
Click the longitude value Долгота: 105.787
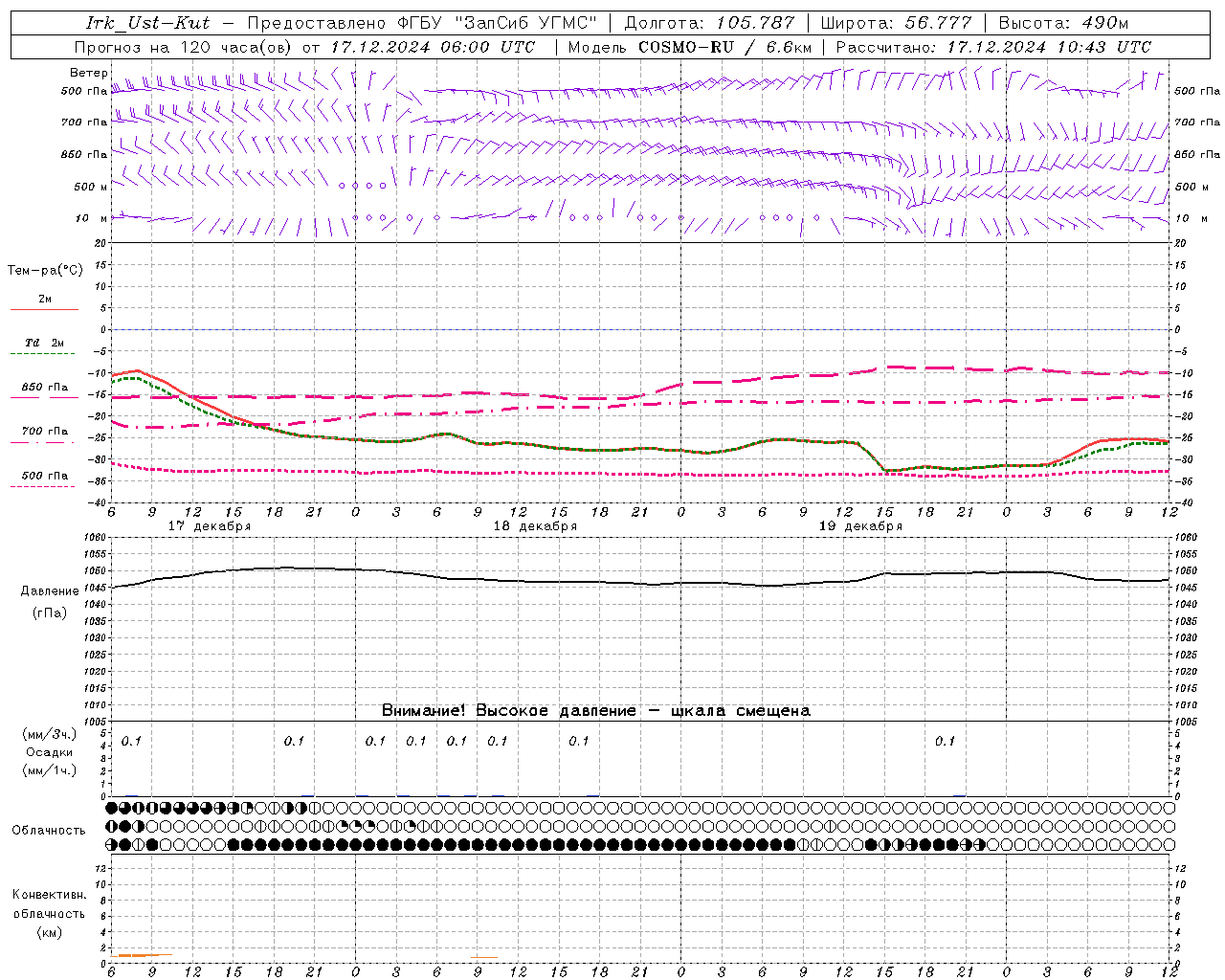709,23
